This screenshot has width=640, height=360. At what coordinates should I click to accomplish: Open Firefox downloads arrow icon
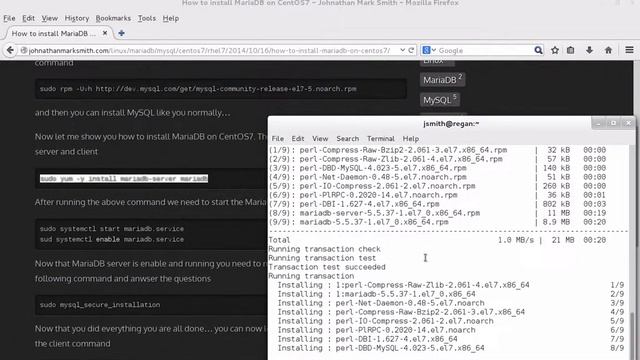coord(589,50)
